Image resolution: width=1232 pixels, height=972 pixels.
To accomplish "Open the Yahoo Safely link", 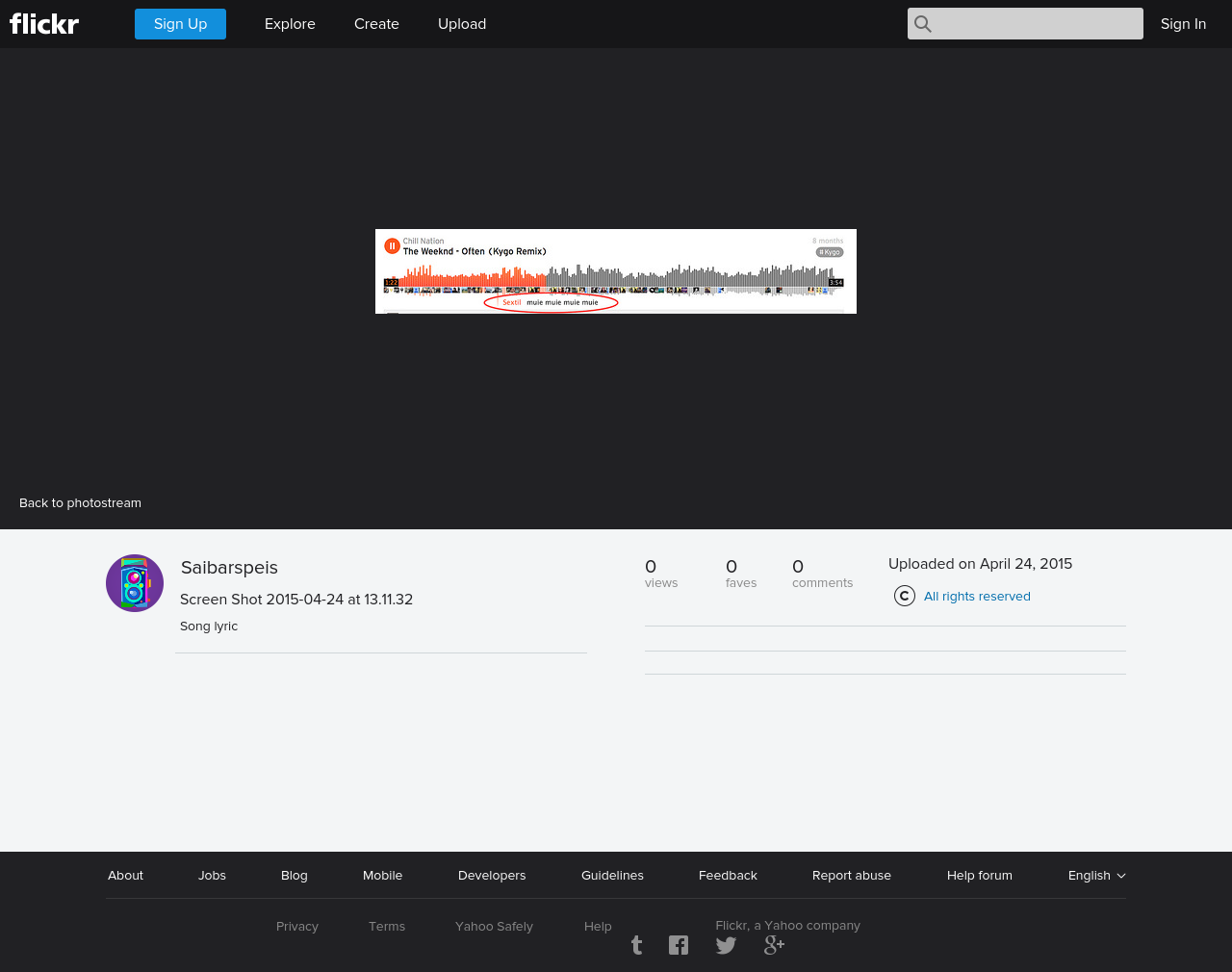I will [x=494, y=926].
